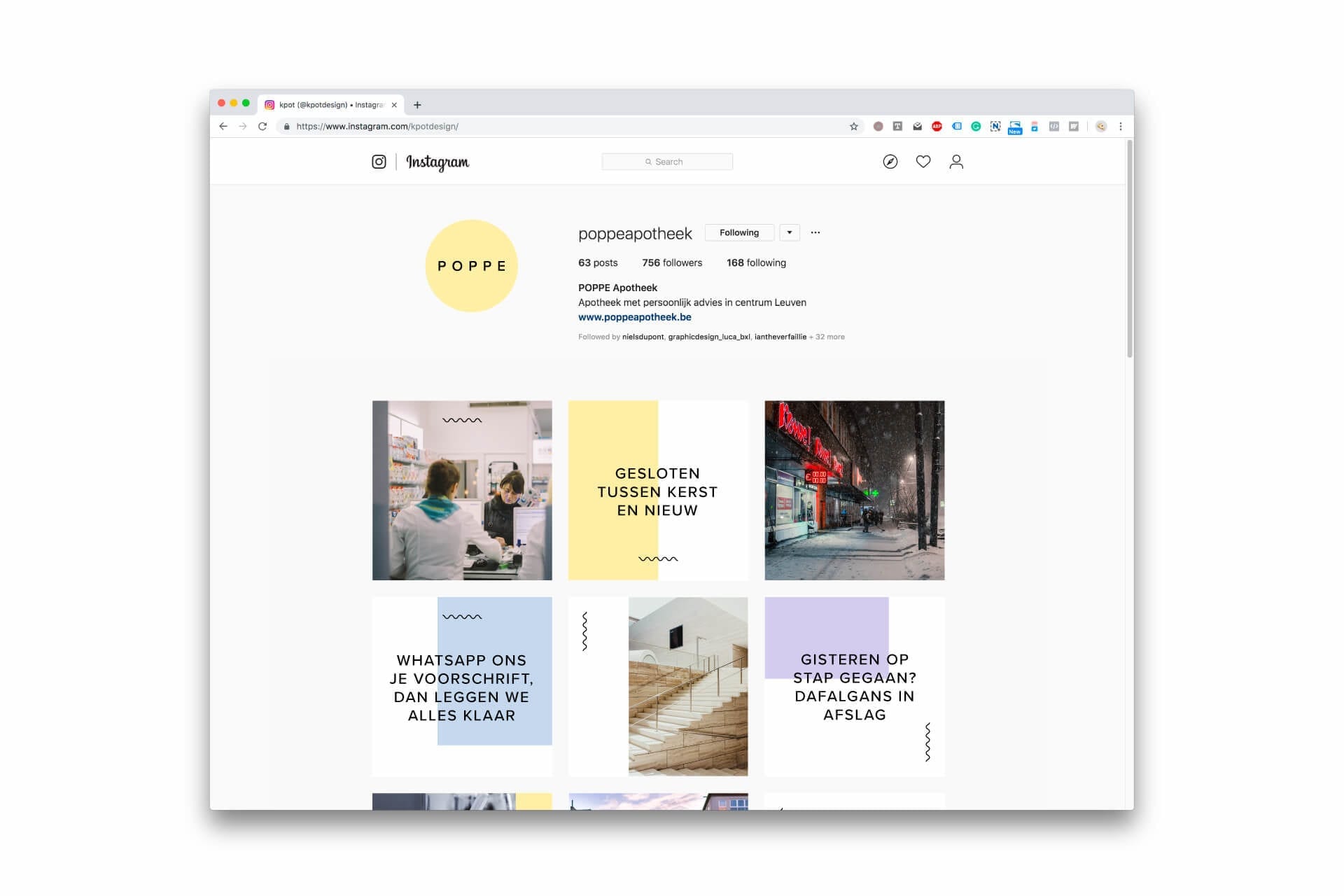Open the Explore compass icon
This screenshot has height=896, width=1344.
click(x=890, y=162)
